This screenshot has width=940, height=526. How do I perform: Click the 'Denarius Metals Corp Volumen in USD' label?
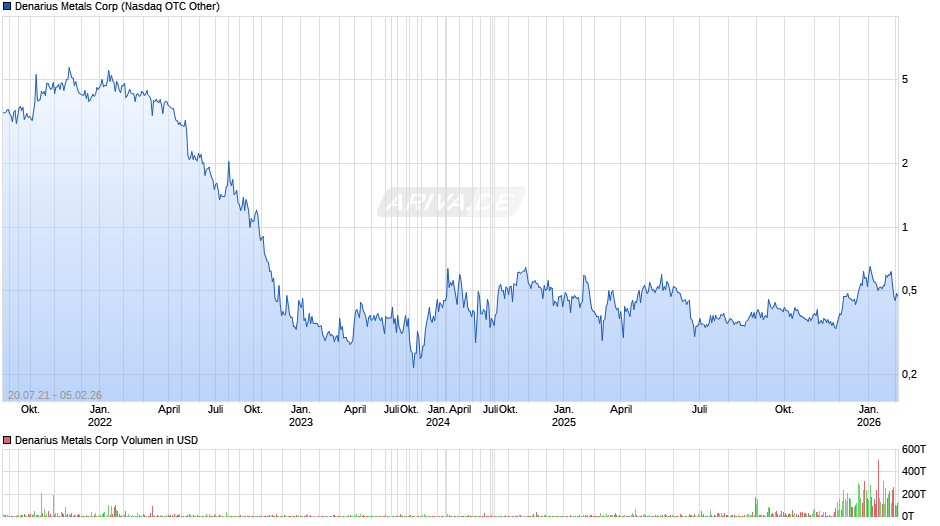point(106,440)
